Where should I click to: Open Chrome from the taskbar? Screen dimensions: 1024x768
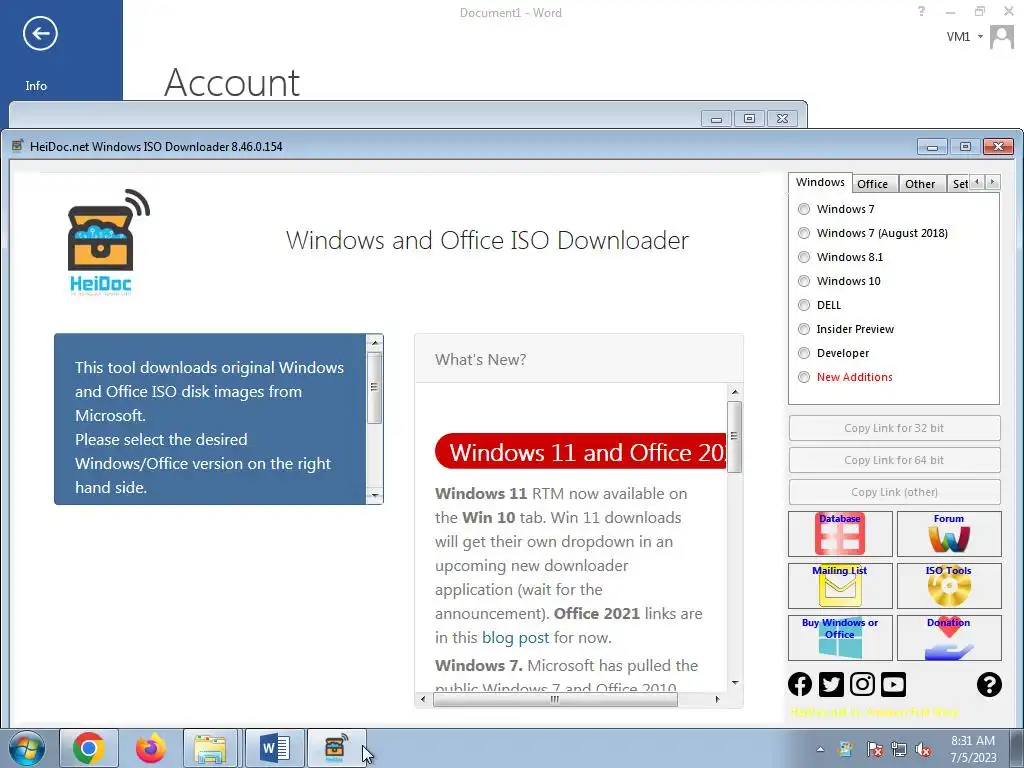(x=89, y=748)
